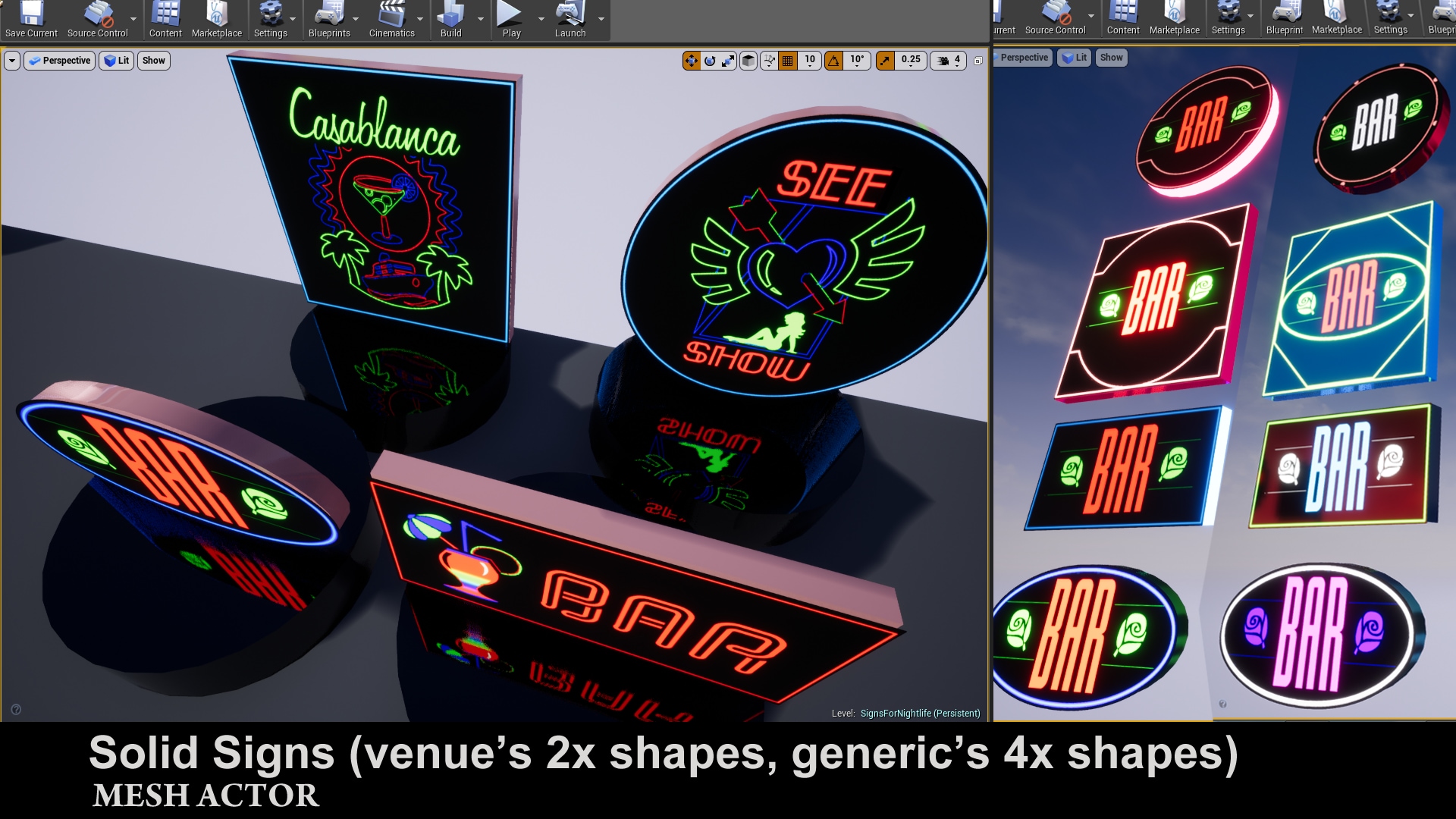Click the SignsForNightlife (Persistent) level text
The width and height of the screenshot is (1456, 819).
coord(920,714)
